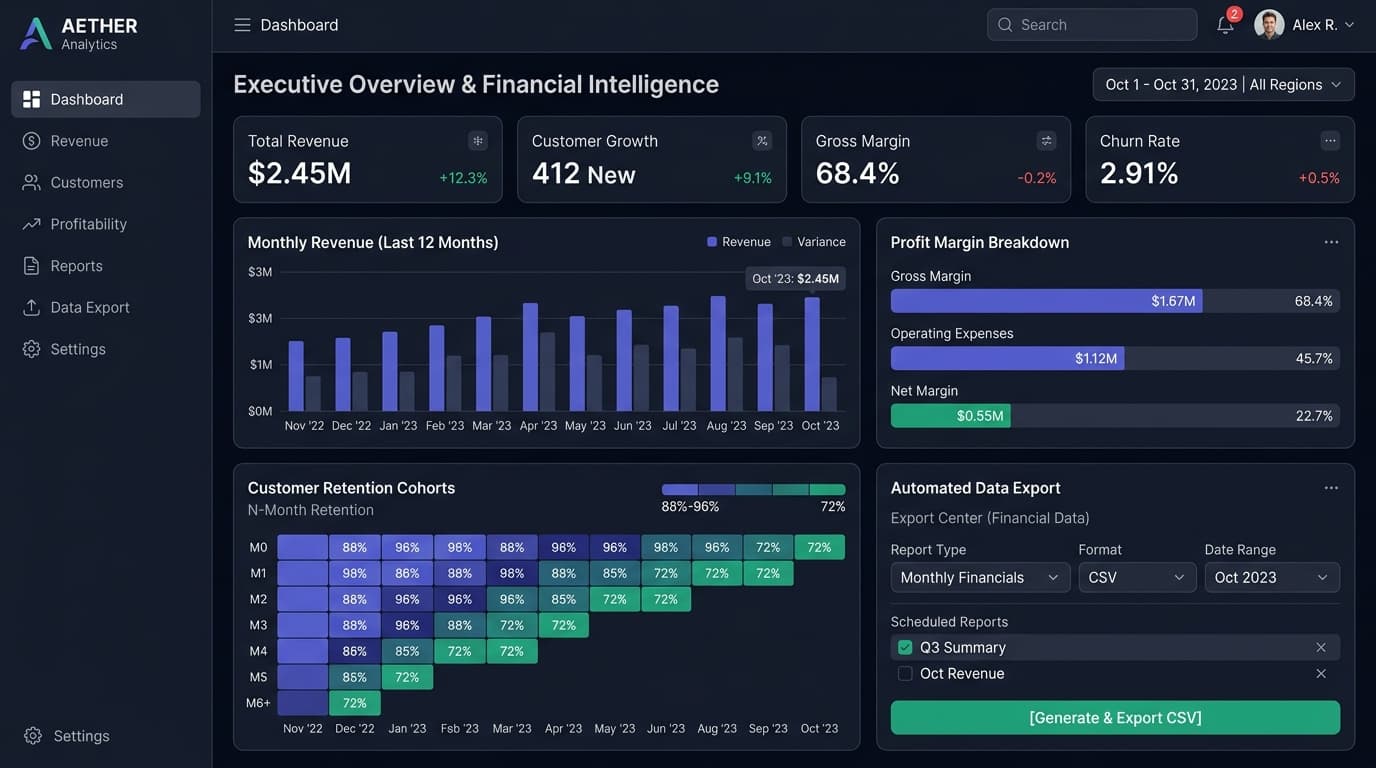
Task: Click the Customer Growth percent icon
Action: point(762,141)
